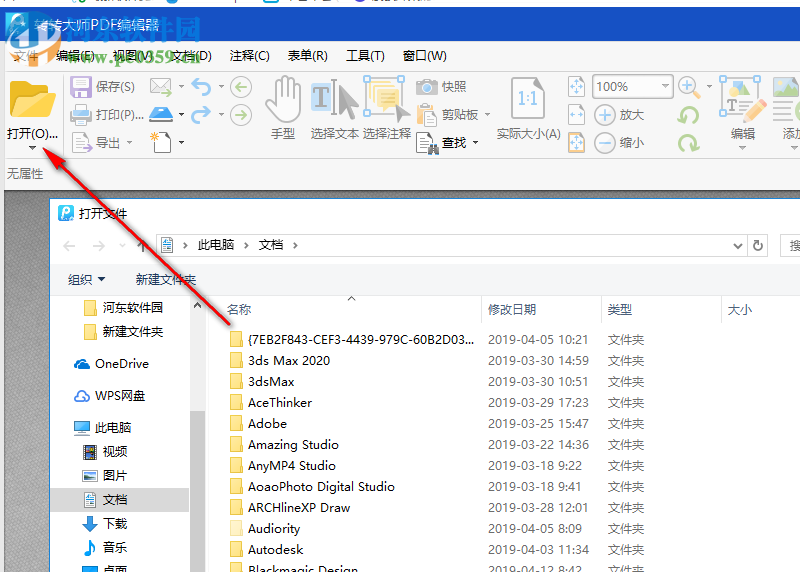Click the new document star icon
The image size is (800, 572).
[x=161, y=142]
